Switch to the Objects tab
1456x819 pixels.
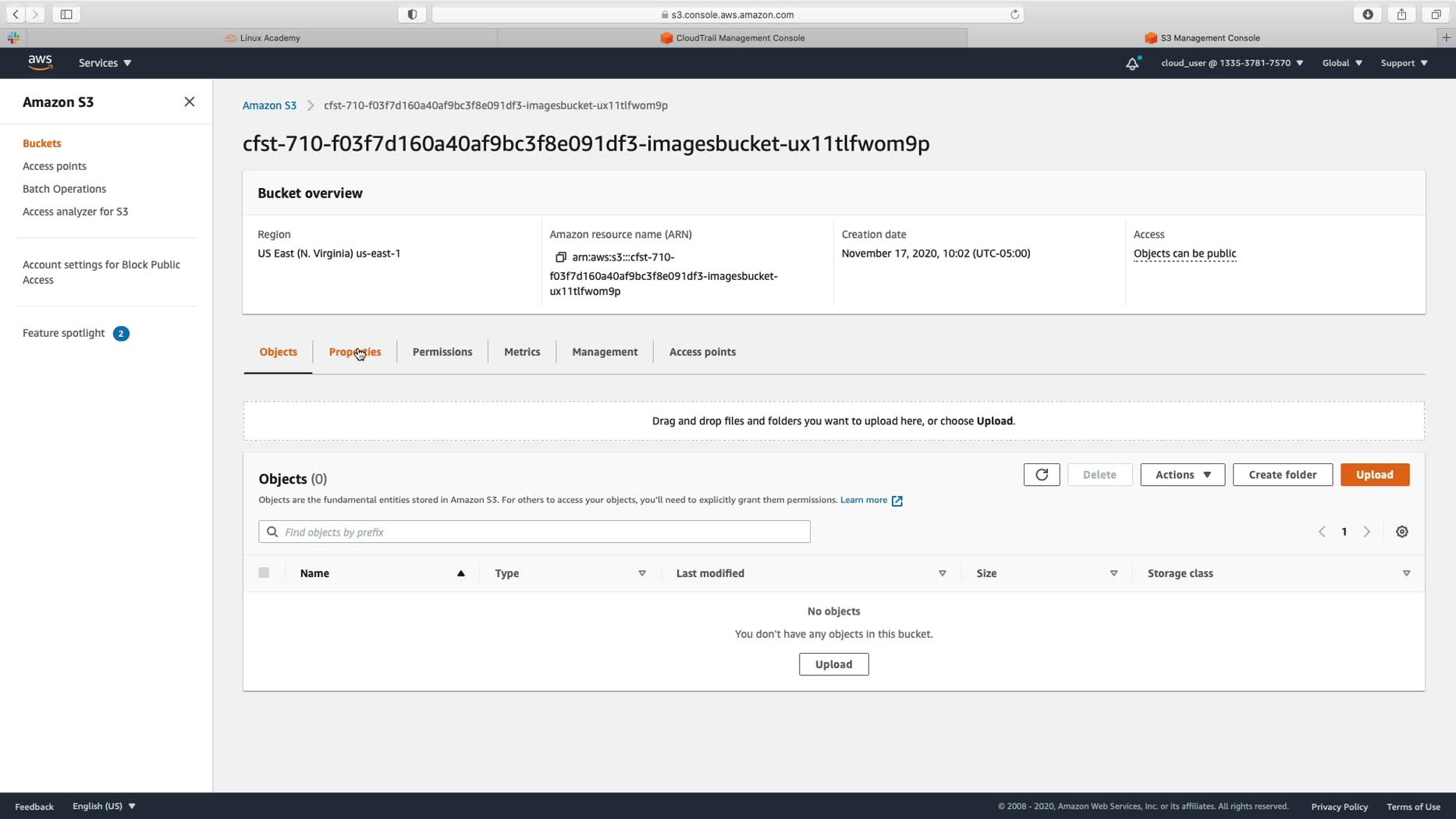pos(278,353)
